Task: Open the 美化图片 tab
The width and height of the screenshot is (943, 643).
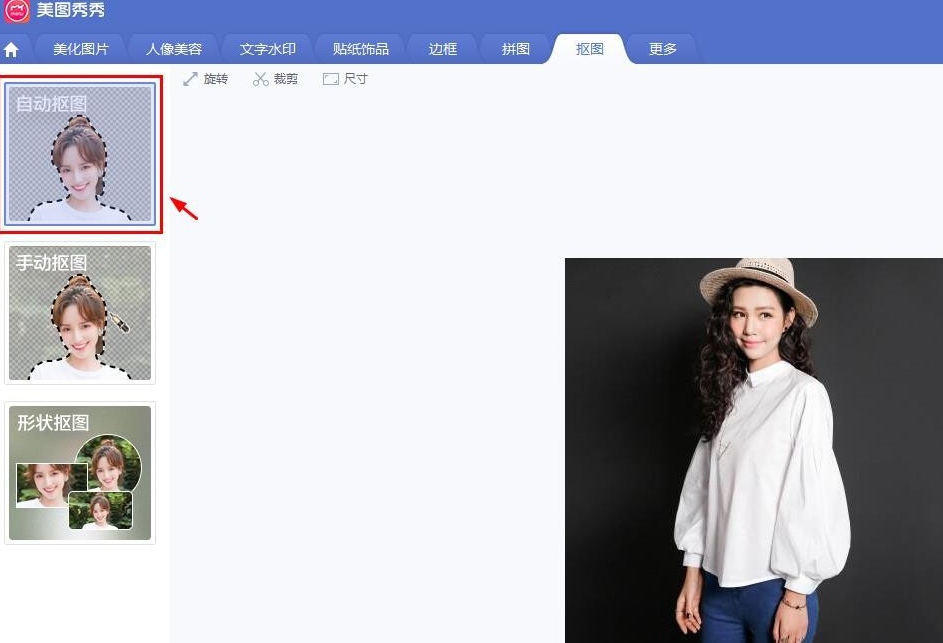Action: pos(81,49)
